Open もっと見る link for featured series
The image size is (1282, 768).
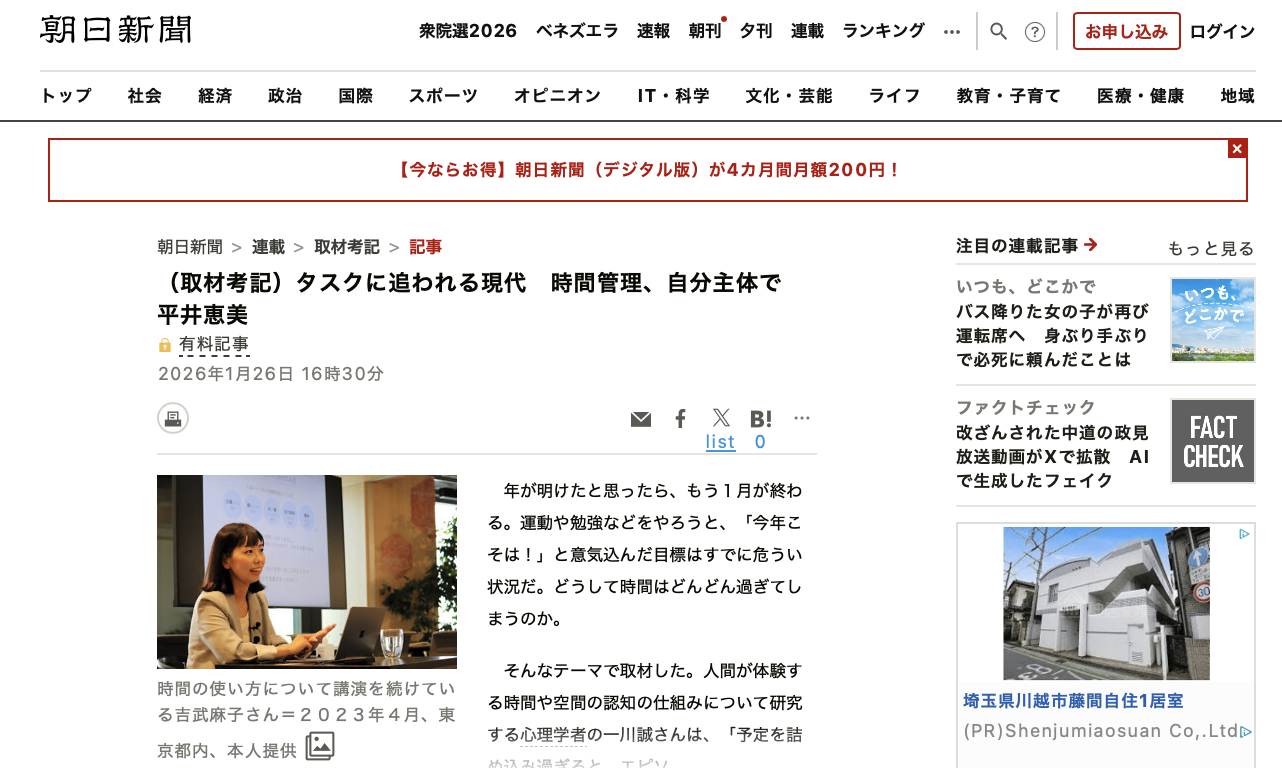[1210, 248]
